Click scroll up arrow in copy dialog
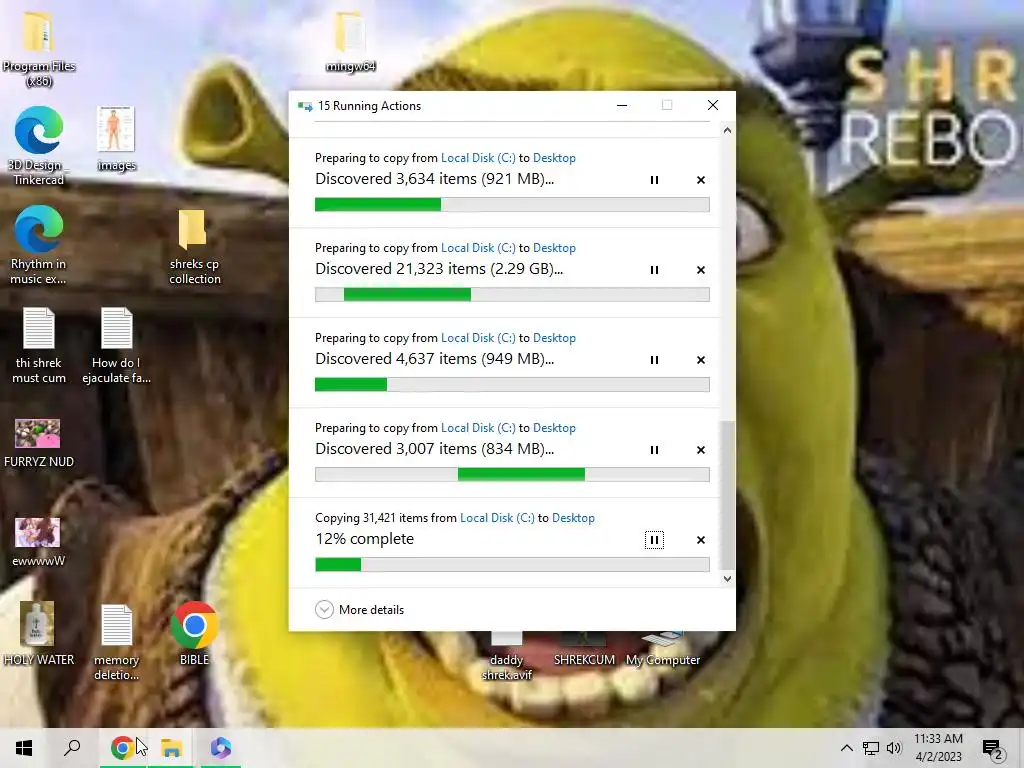Screen dimensions: 1024x768 tap(727, 131)
